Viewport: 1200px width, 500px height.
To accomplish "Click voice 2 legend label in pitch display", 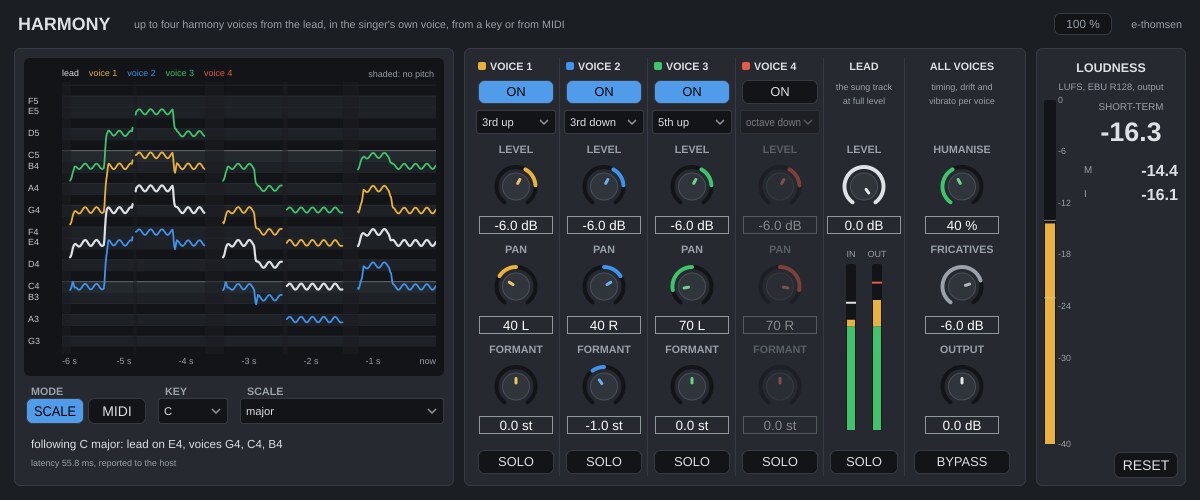I will [141, 73].
